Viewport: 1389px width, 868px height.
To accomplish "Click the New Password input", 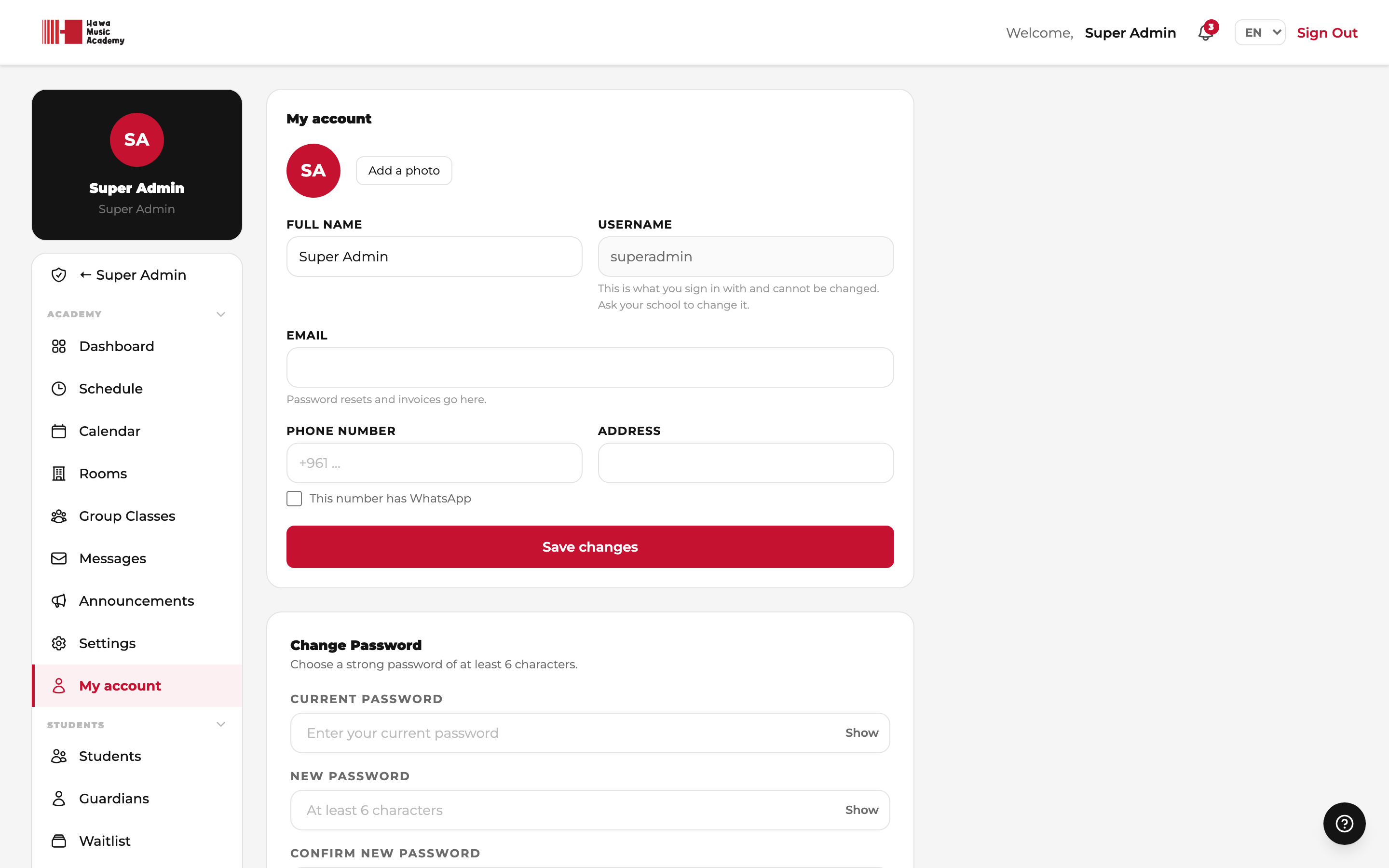I will [x=590, y=810].
